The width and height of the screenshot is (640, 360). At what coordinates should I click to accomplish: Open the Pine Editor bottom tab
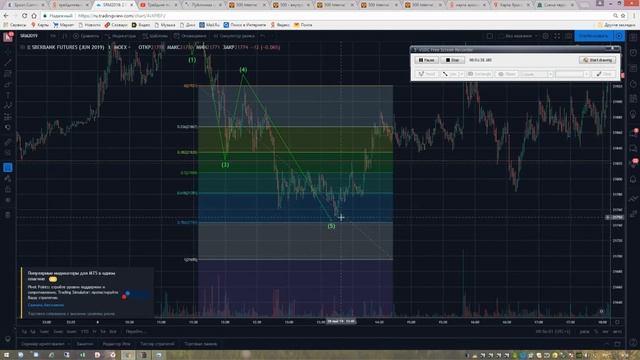pos(117,344)
